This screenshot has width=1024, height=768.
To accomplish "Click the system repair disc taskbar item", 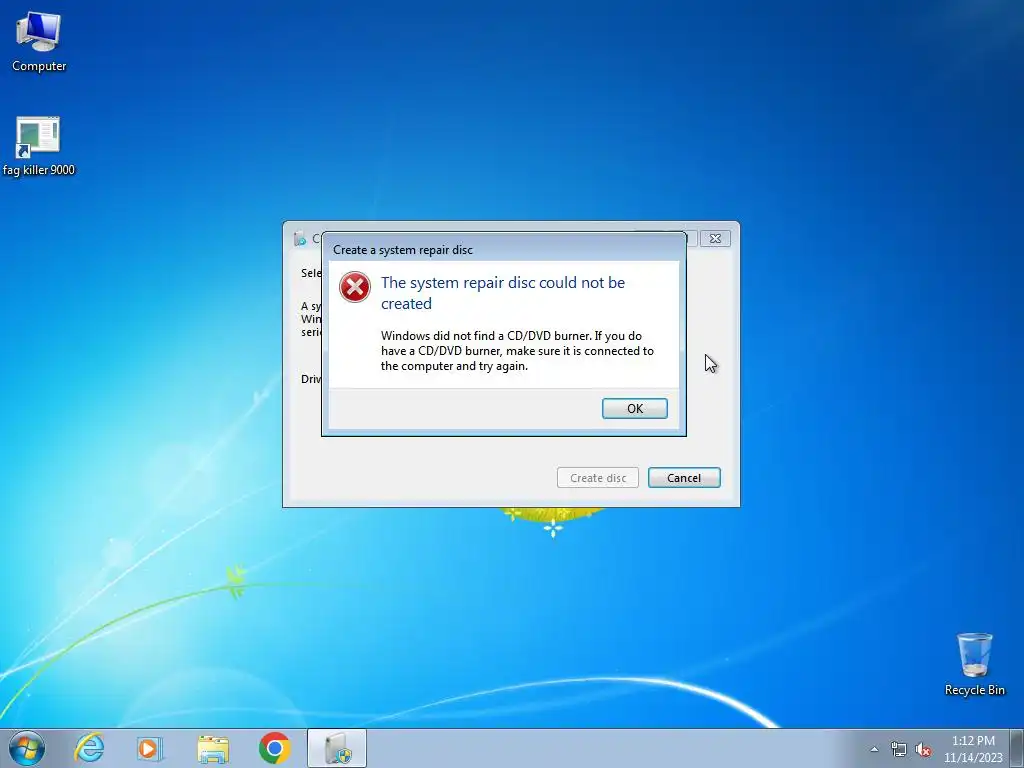I will pos(337,748).
